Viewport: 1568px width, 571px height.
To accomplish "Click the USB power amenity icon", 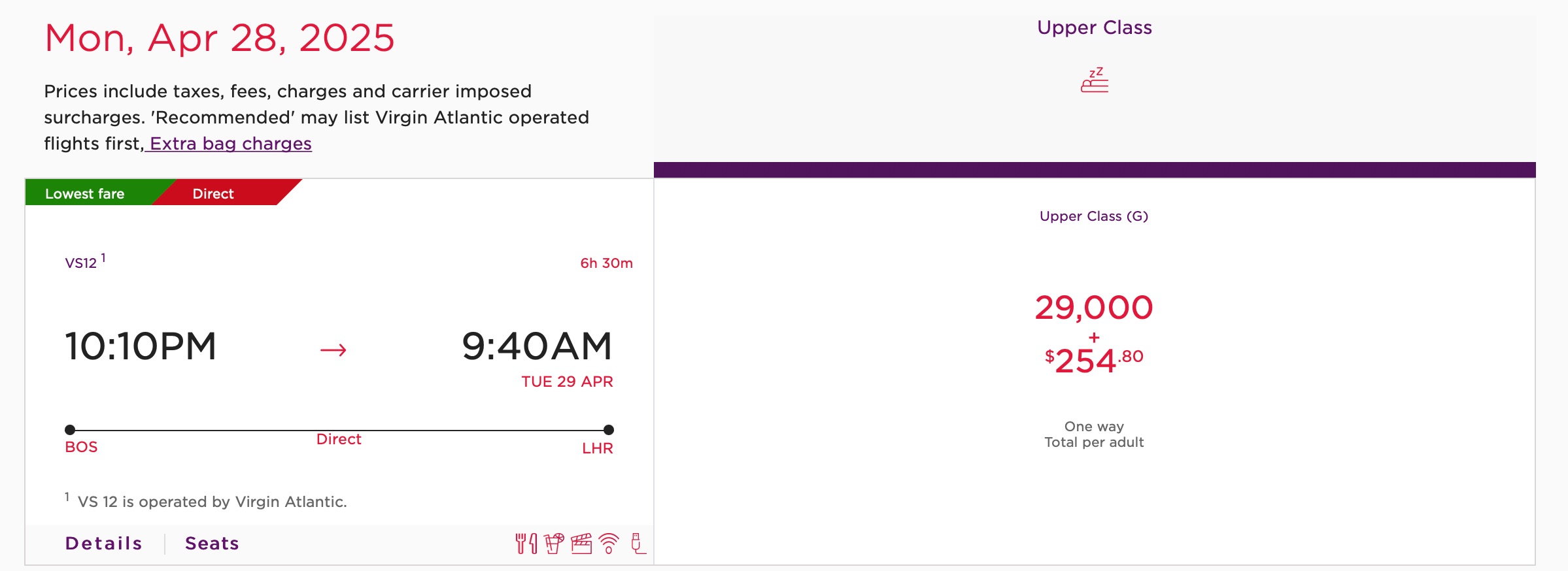I will pyautogui.click(x=635, y=543).
